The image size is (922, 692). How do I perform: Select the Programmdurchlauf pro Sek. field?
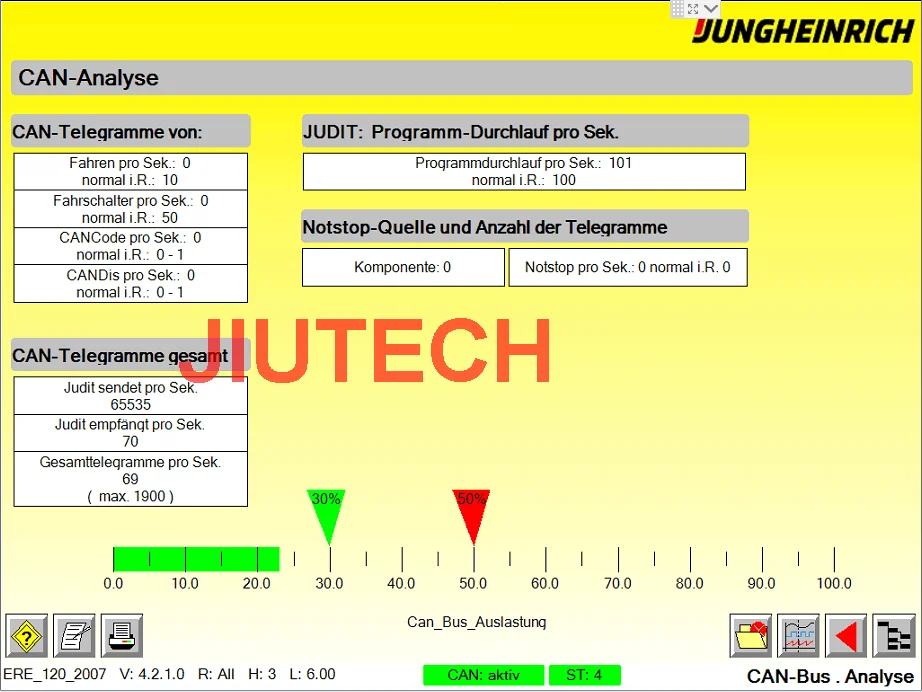(x=524, y=172)
